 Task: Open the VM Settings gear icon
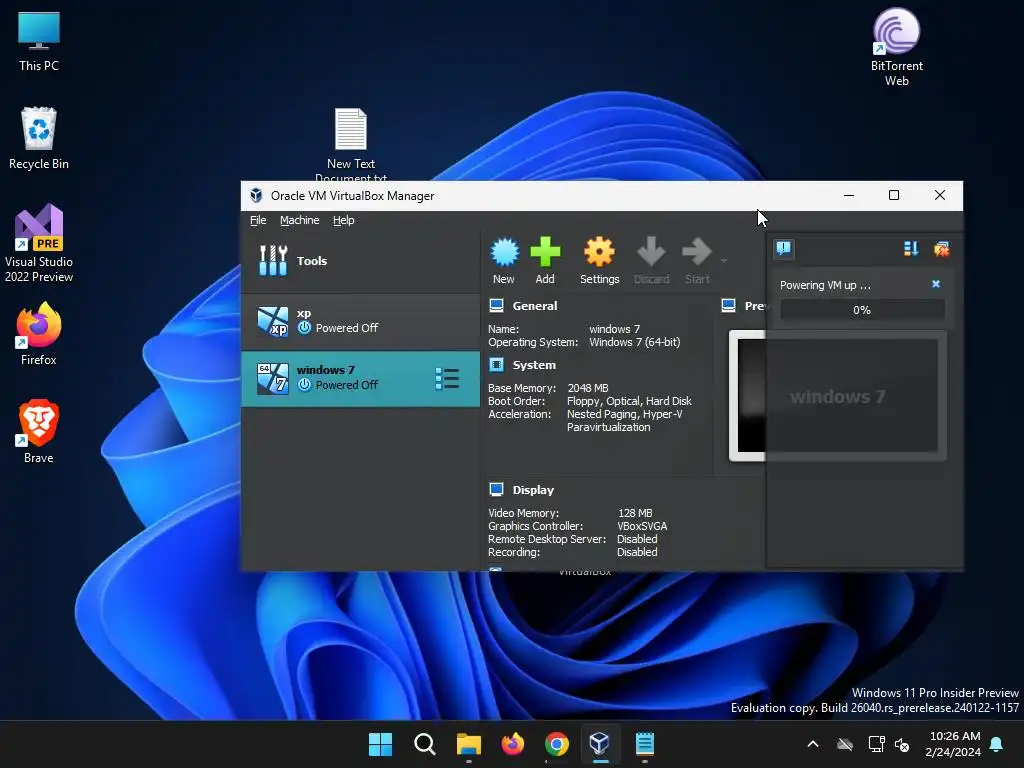pyautogui.click(x=600, y=261)
